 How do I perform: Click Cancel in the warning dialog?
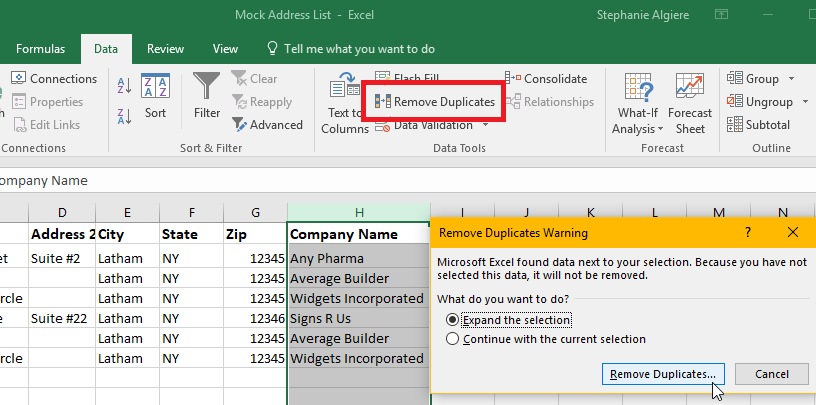coord(771,374)
